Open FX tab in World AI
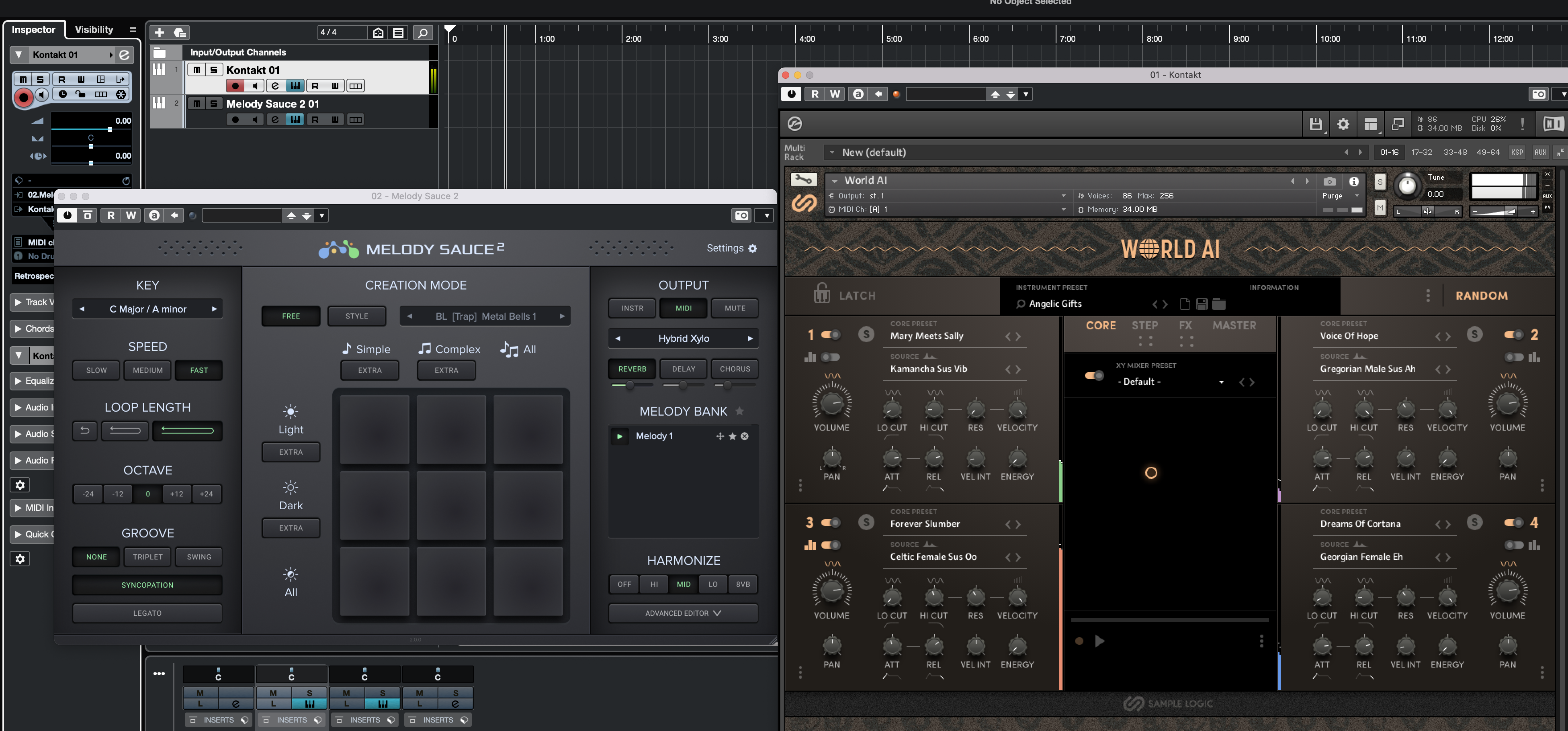1568x731 pixels. click(1185, 325)
